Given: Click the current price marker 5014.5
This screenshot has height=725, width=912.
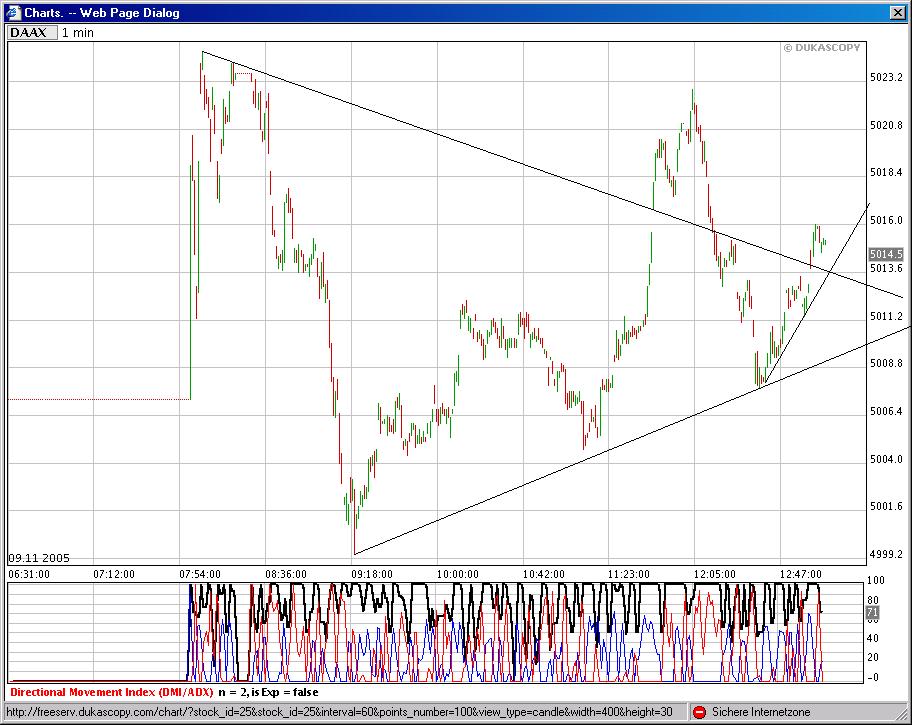Looking at the screenshot, I should point(886,254).
